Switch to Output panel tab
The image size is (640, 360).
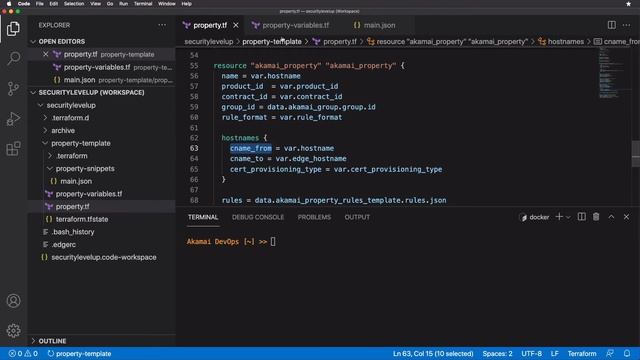(x=357, y=217)
